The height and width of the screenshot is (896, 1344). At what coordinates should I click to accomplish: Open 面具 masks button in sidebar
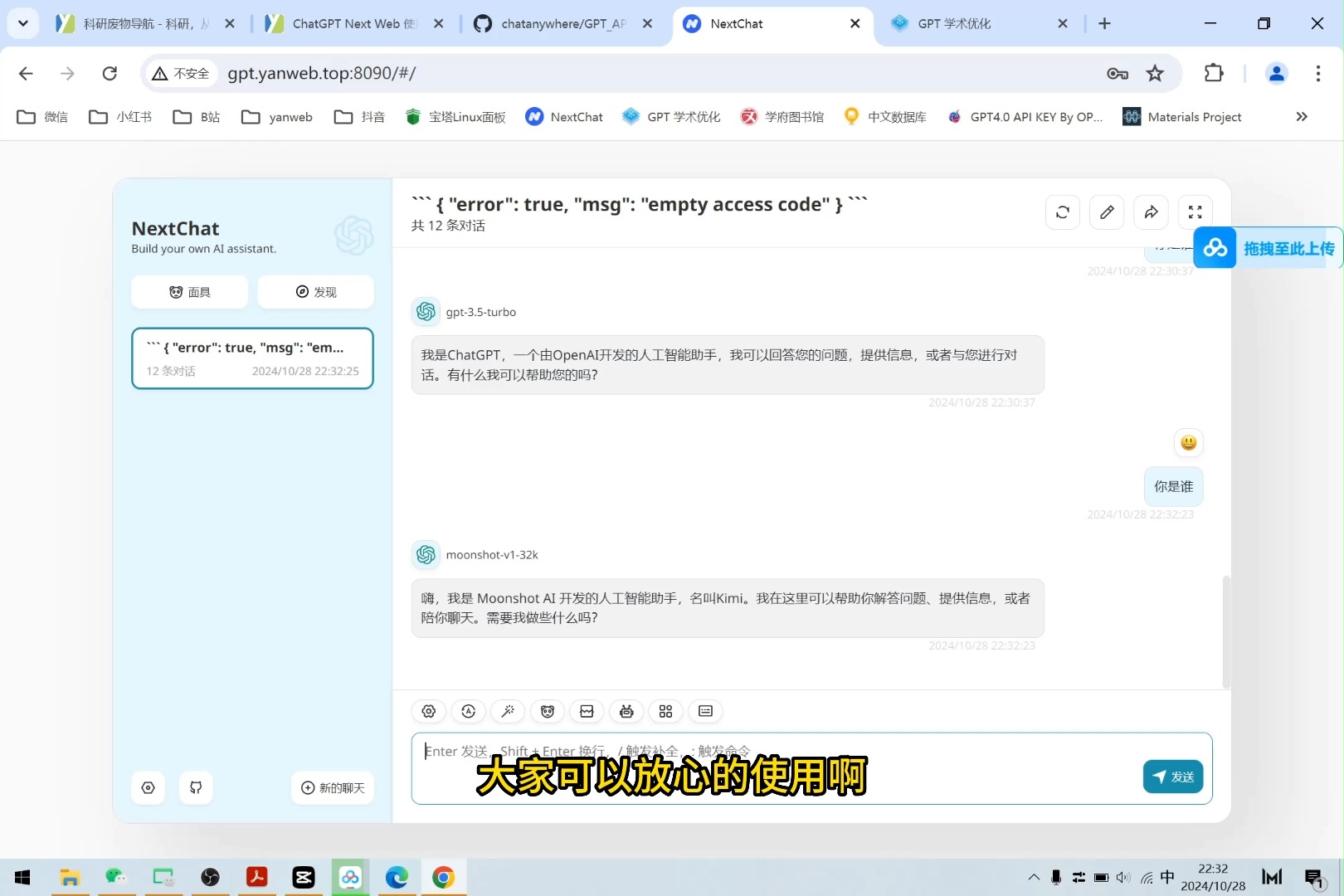pos(190,292)
